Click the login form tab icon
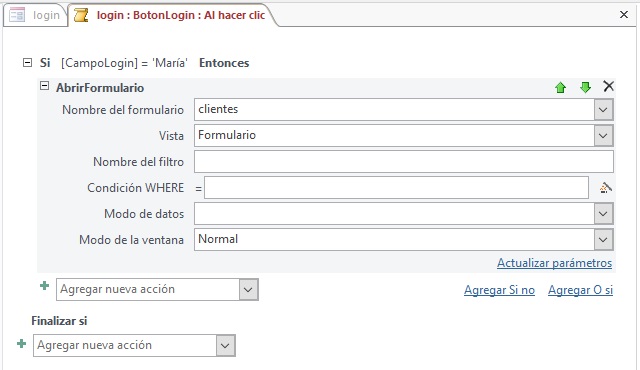 (17, 15)
